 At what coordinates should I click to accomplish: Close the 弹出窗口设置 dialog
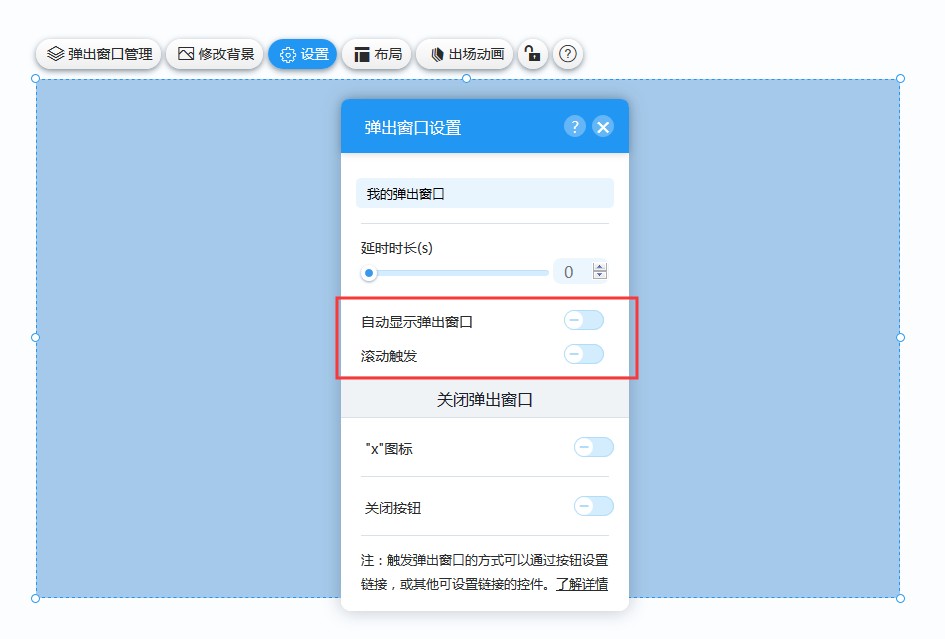click(603, 127)
